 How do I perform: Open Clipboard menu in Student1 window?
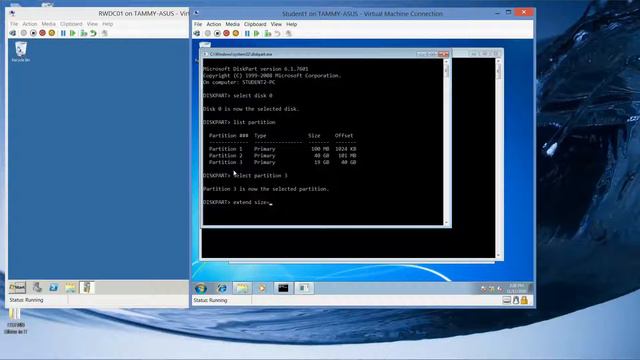pos(255,24)
